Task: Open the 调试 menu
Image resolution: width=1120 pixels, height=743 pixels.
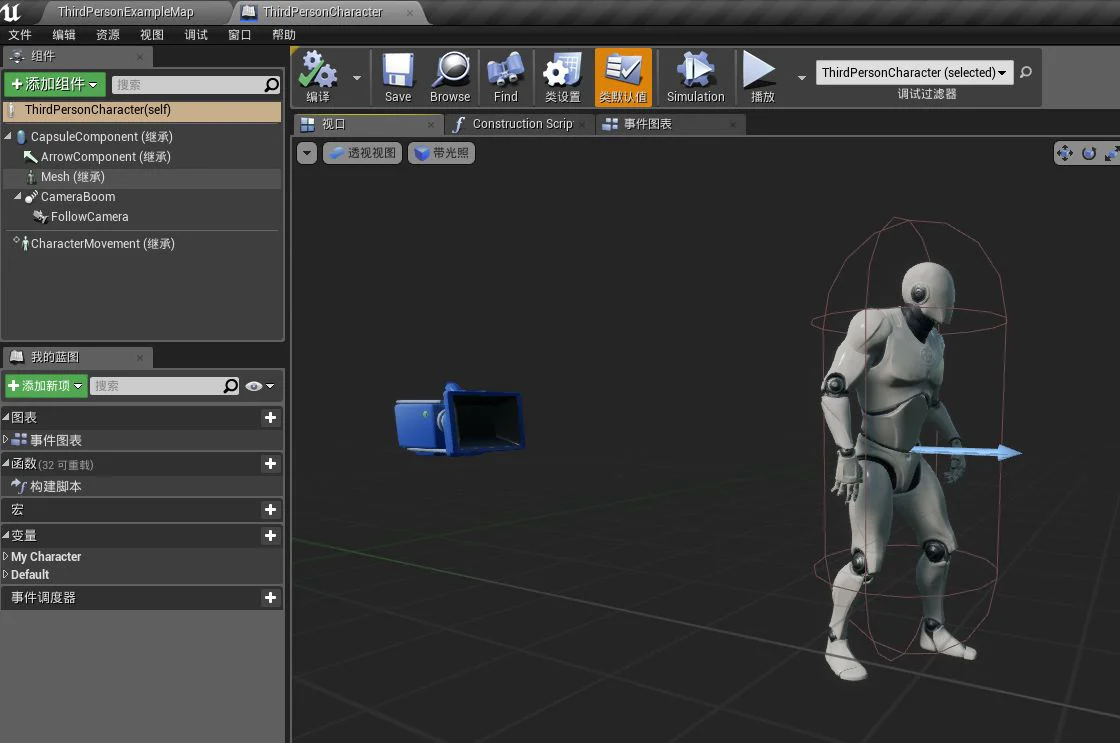Action: pyautogui.click(x=196, y=34)
